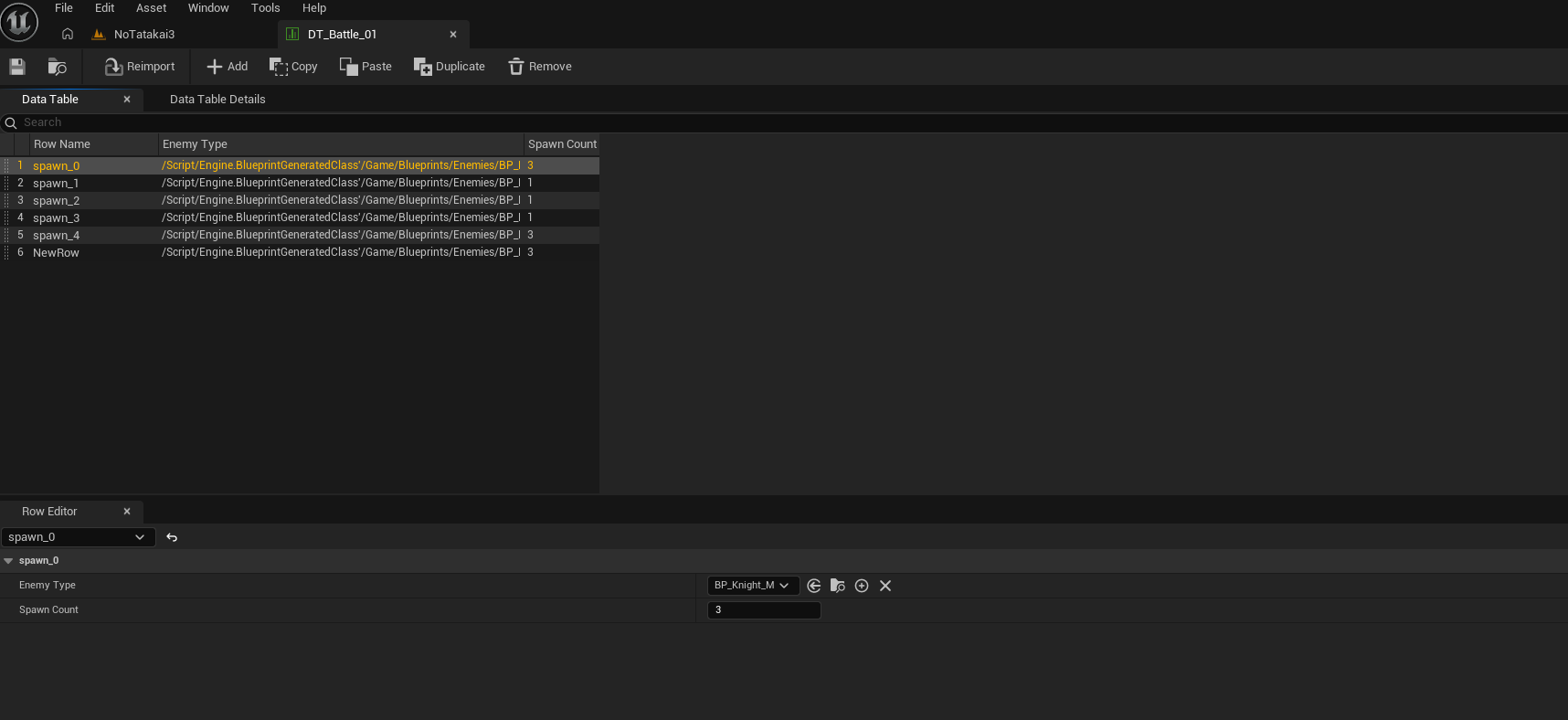The width and height of the screenshot is (1568, 720).
Task: Click the Spawn Count value field
Action: coord(764,610)
